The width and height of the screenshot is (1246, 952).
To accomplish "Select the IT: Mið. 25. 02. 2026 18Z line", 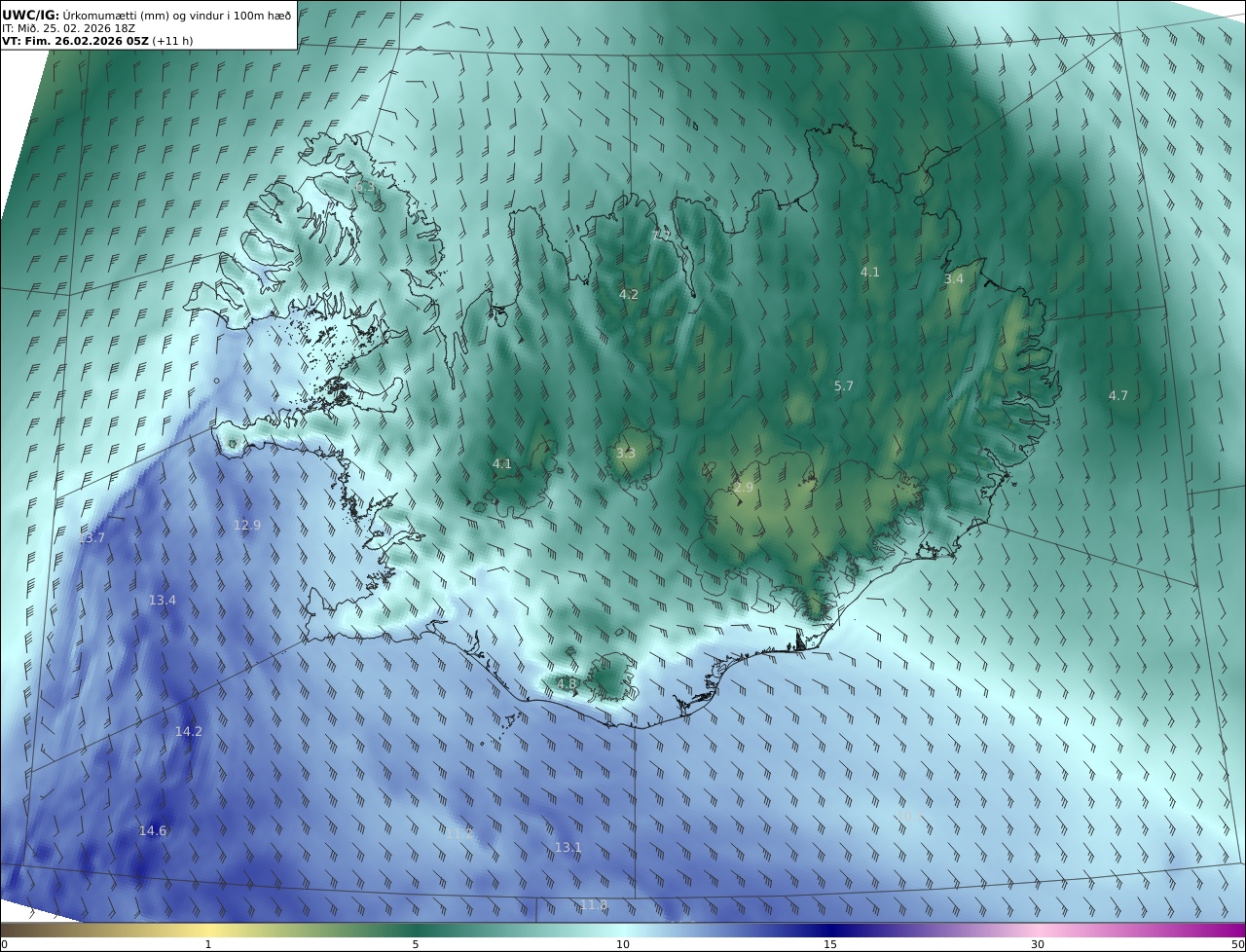I will tap(68, 28).
